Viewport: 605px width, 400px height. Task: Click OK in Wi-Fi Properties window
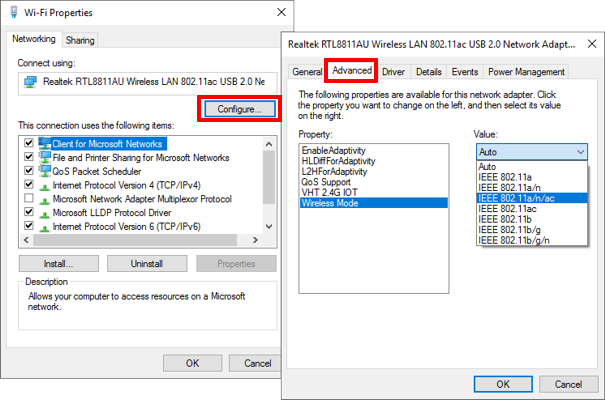click(192, 363)
